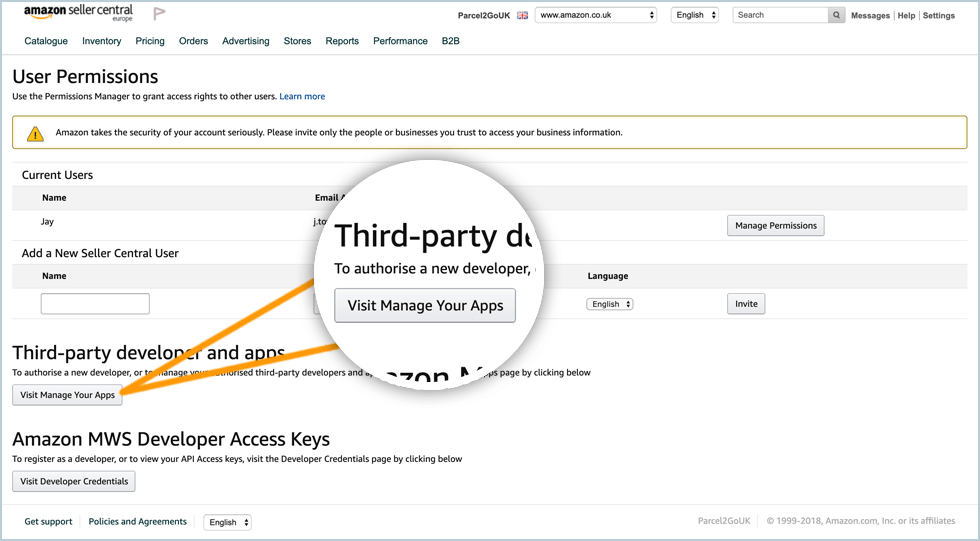Click the Amazon Seller Central logo
The height and width of the screenshot is (541, 980).
[x=78, y=14]
